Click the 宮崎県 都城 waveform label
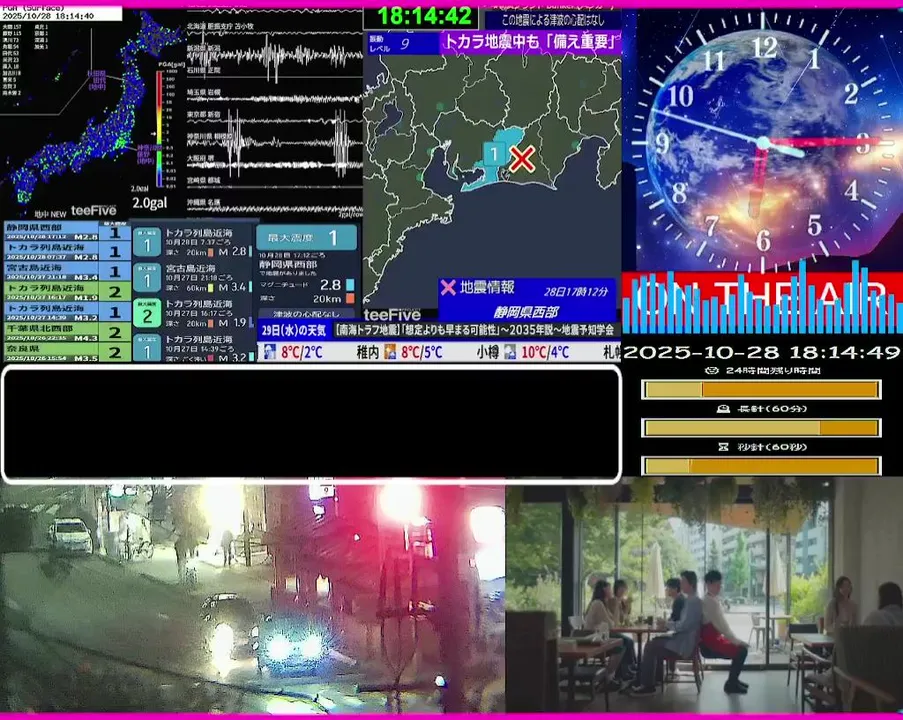Screen dimensions: 903x720 pos(203,180)
